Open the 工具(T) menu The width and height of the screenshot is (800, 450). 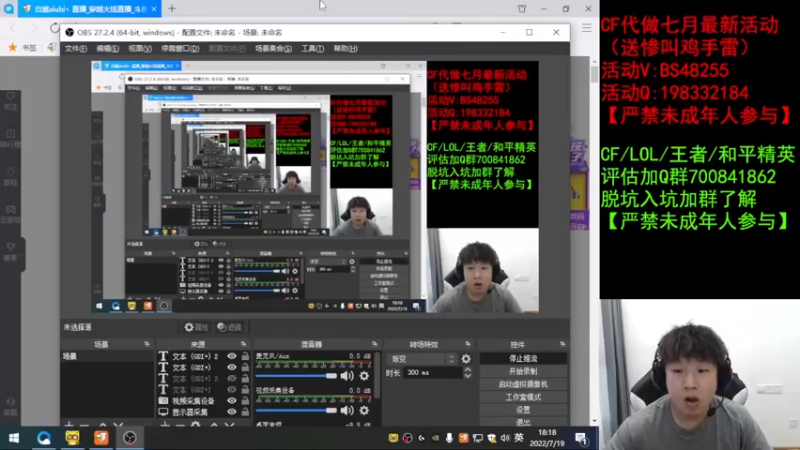pos(312,48)
